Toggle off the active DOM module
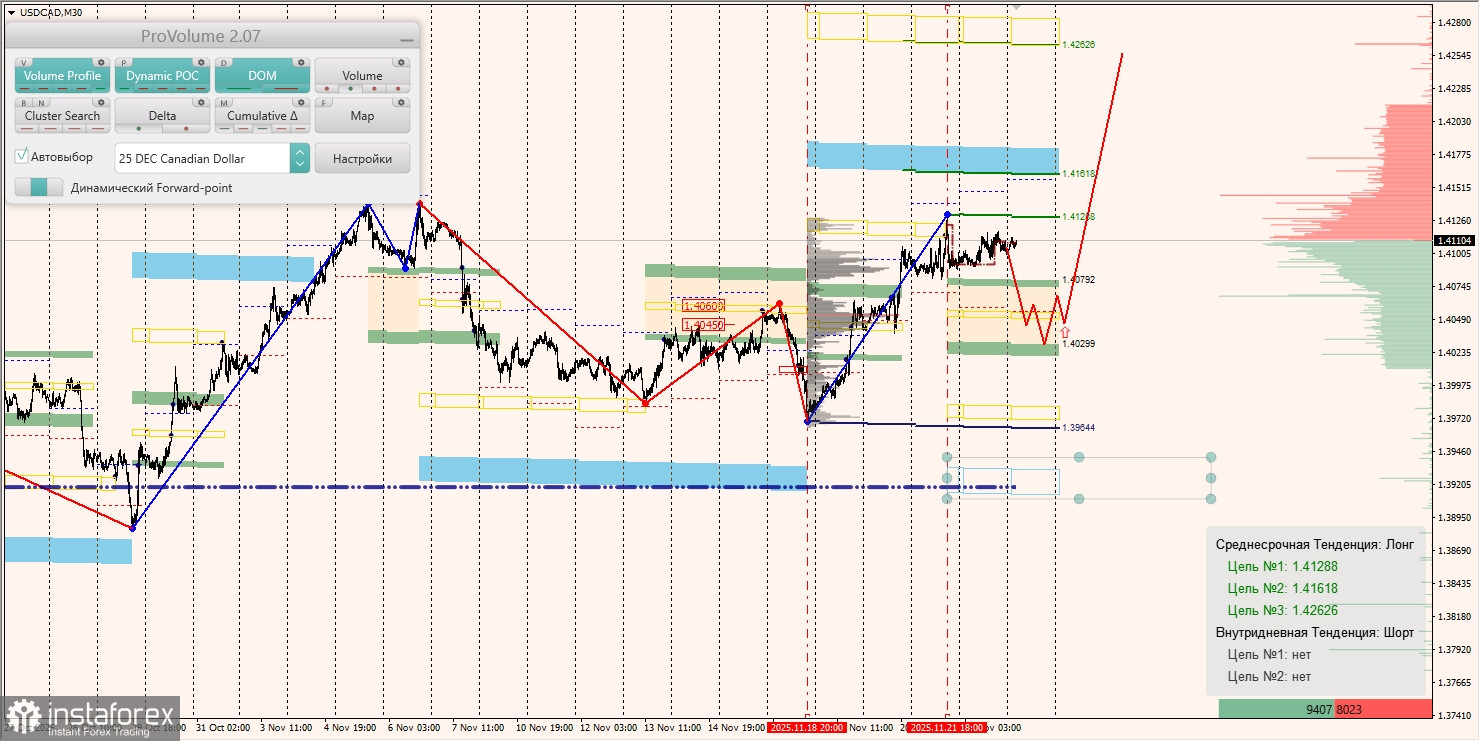Screen dimensions: 1480x741 [261, 76]
